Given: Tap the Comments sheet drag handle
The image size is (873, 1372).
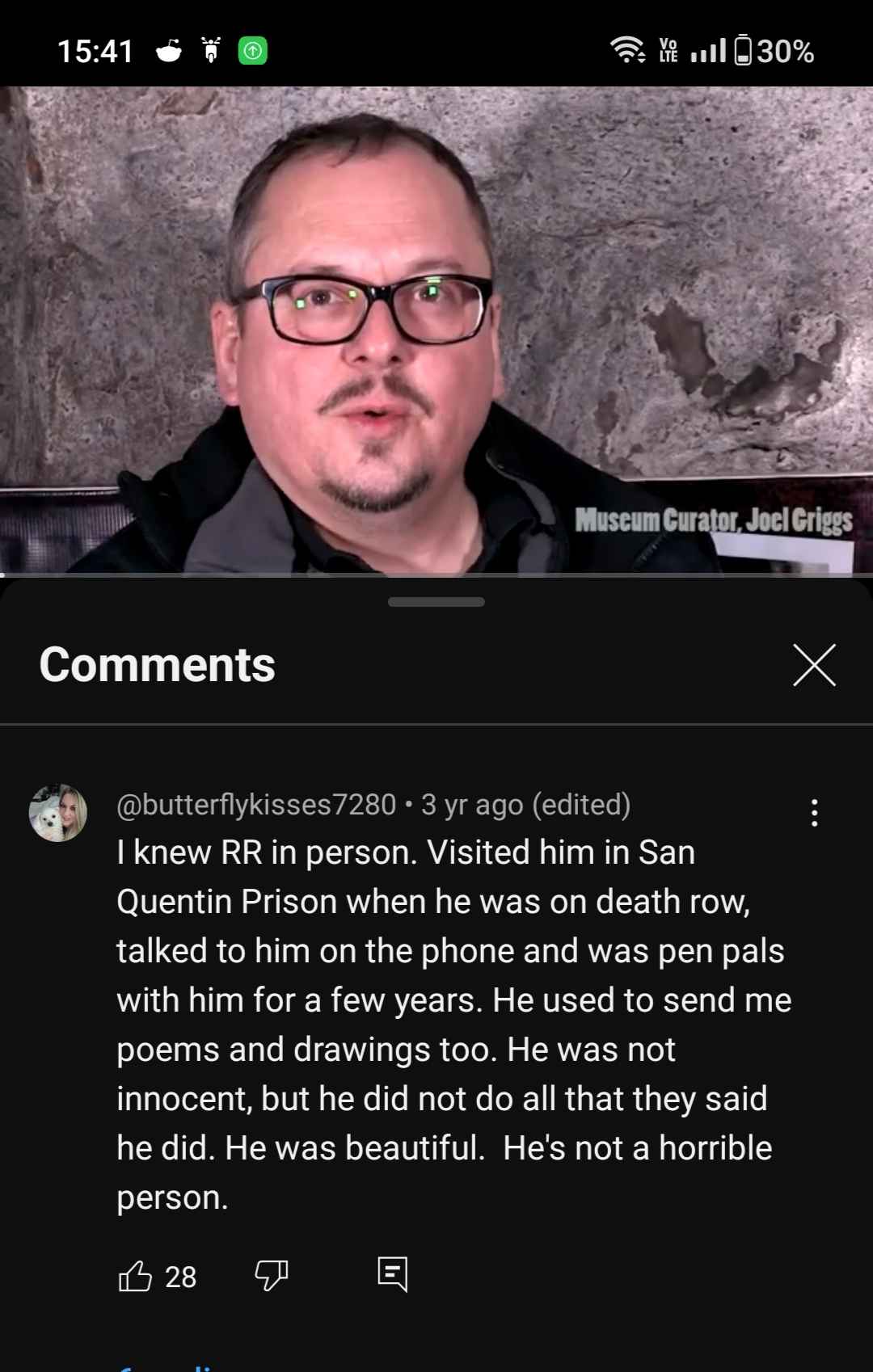Looking at the screenshot, I should 436,602.
